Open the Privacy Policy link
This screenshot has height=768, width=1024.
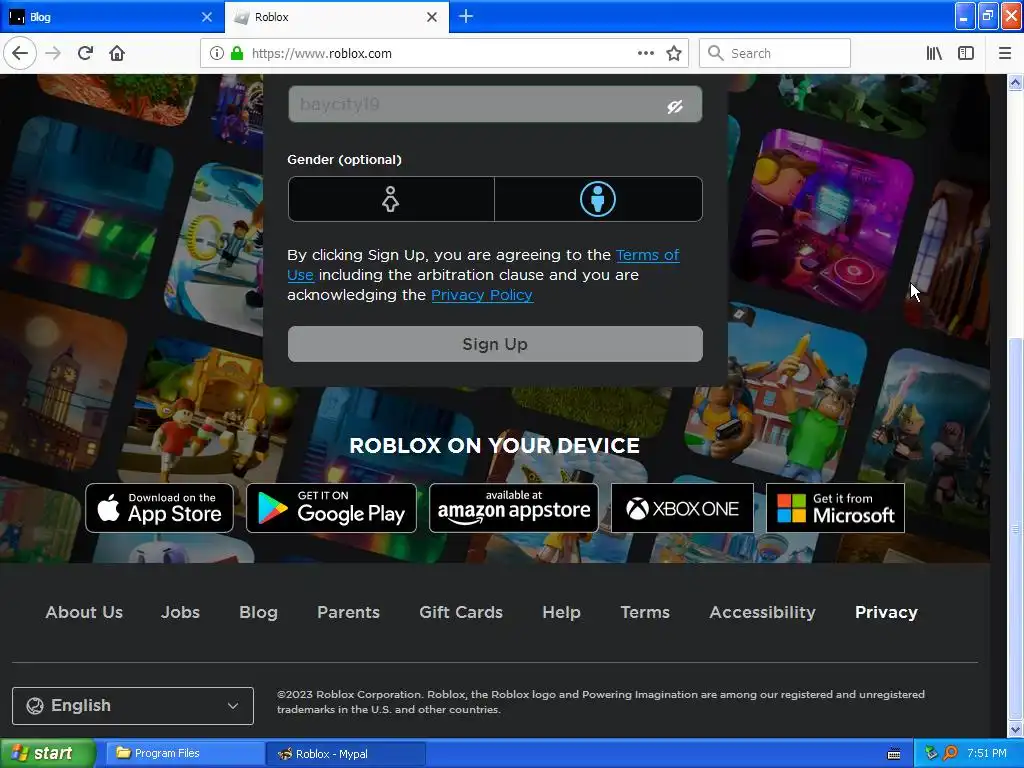(x=482, y=295)
